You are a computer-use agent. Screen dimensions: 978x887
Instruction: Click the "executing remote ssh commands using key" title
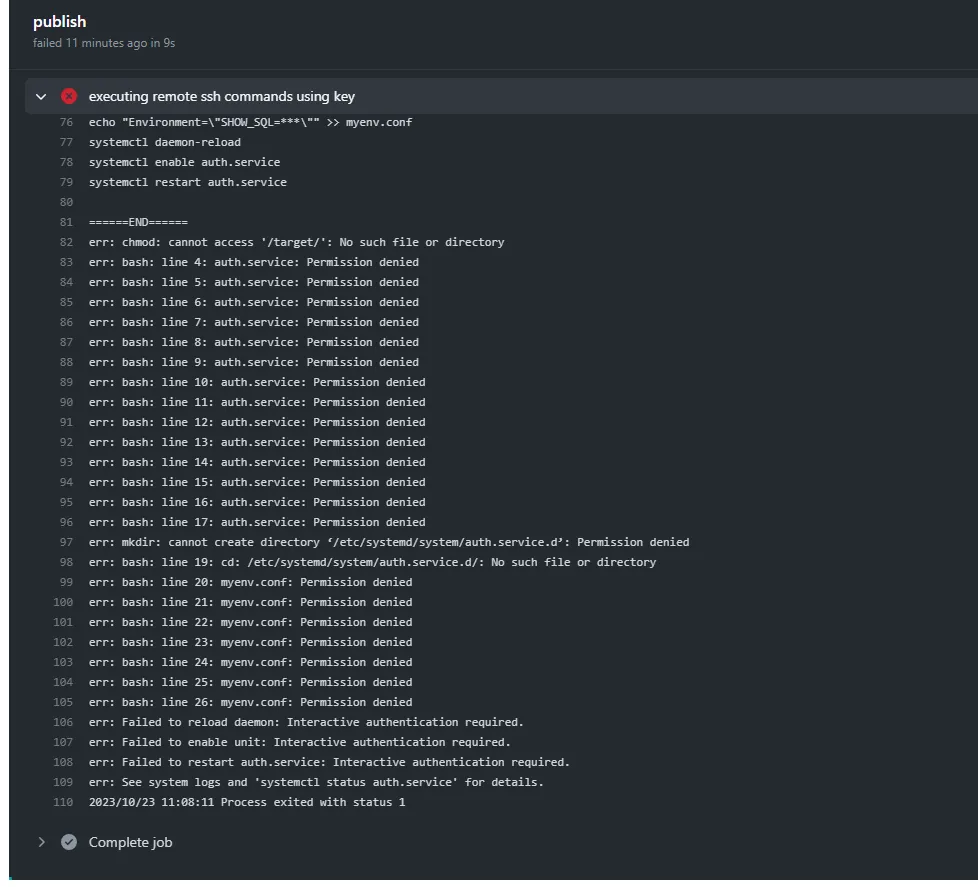(221, 97)
